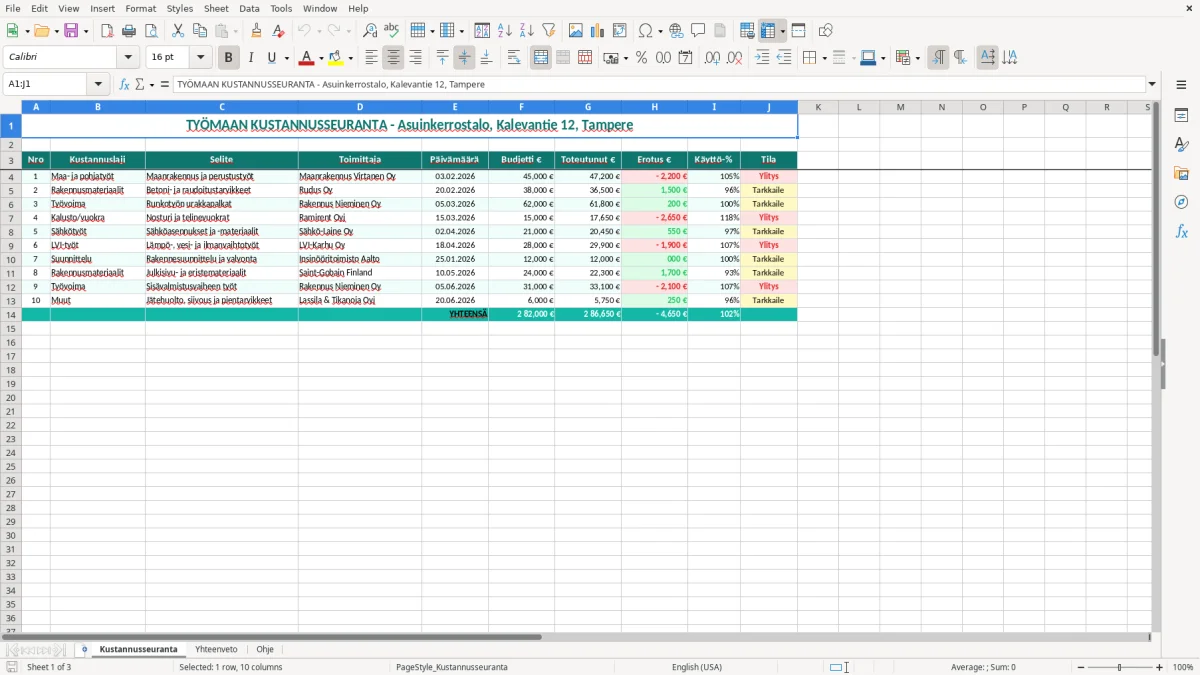Screen dimensions: 1200x675
Task: Open sidebar Gallery icon
Action: tap(1181, 173)
